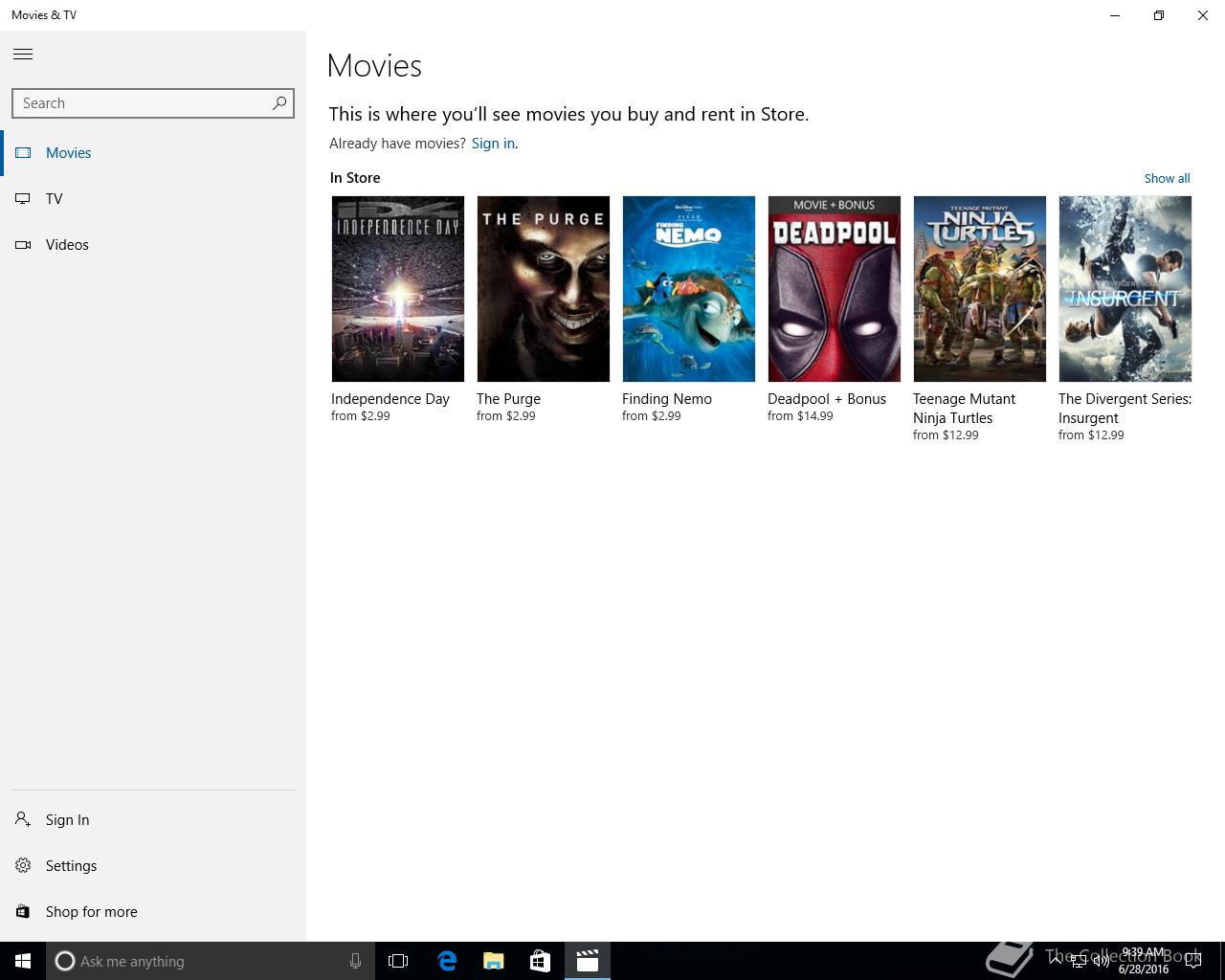
Task: Restore down the Movies & TV window
Action: click(x=1159, y=15)
